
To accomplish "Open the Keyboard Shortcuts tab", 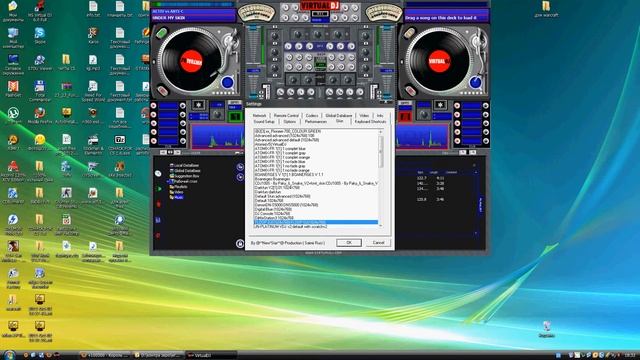I will point(370,122).
